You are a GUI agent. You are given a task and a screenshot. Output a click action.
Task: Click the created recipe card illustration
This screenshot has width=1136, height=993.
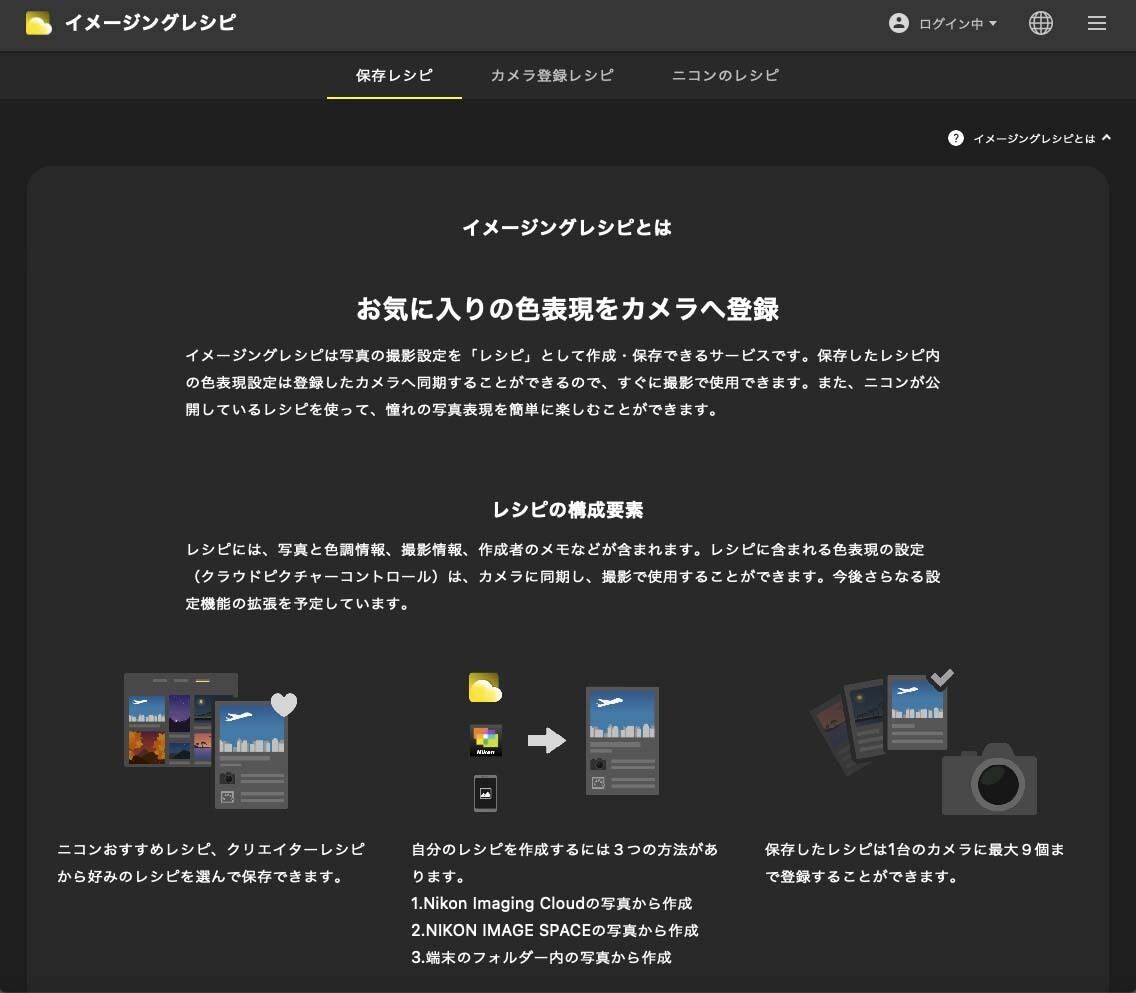pyautogui.click(x=622, y=740)
